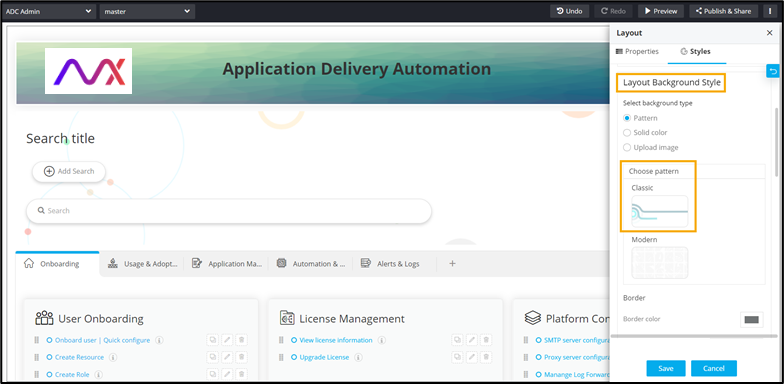Viewport: 784px width, 384px height.
Task: Click the License Management card icon
Action: click(288, 318)
